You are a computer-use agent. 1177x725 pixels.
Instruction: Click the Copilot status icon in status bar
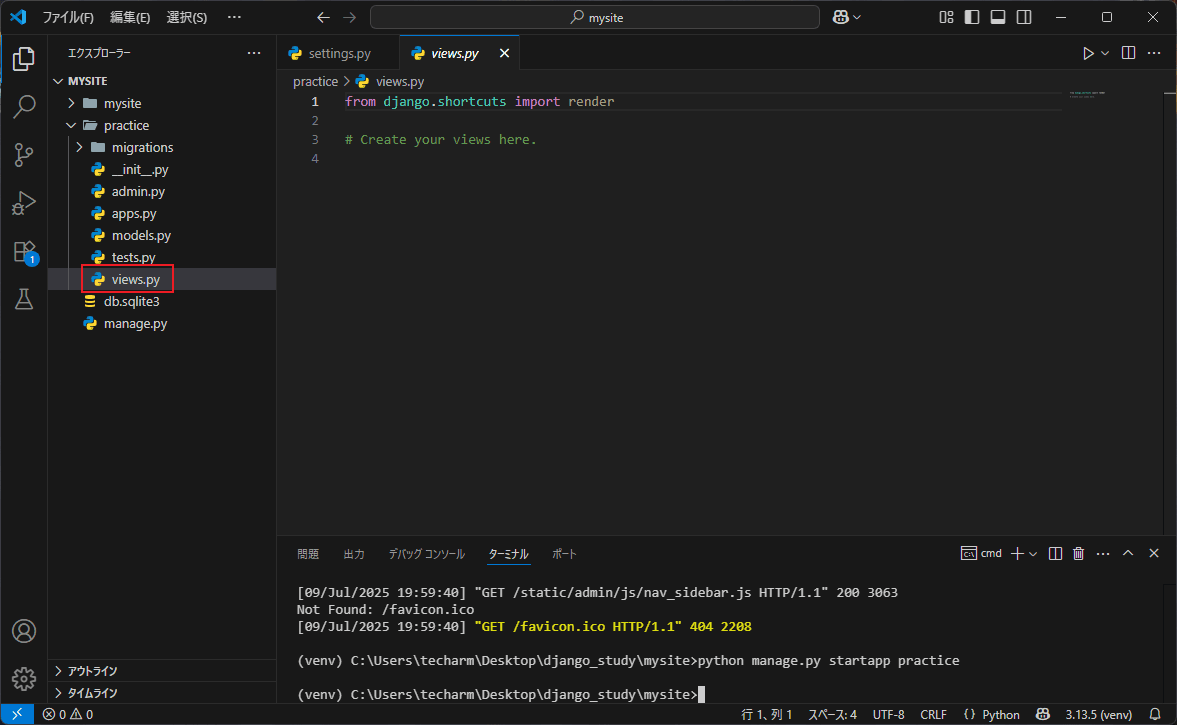(1043, 714)
